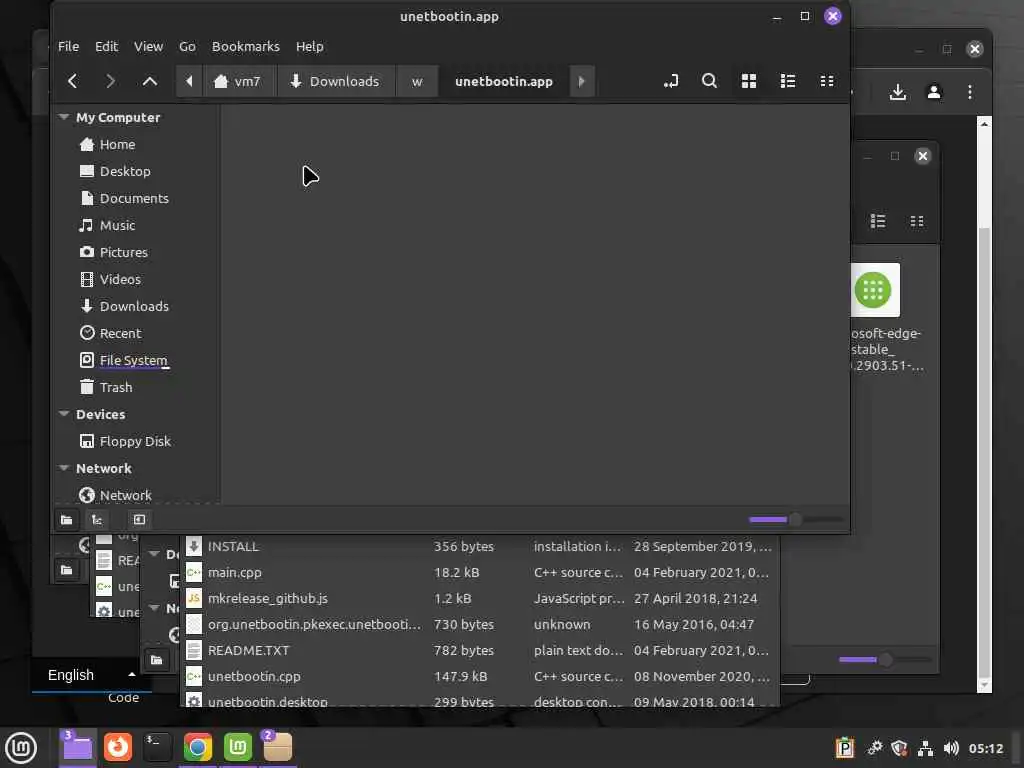1024x768 pixels.
Task: Switch to icon view
Action: click(x=748, y=81)
